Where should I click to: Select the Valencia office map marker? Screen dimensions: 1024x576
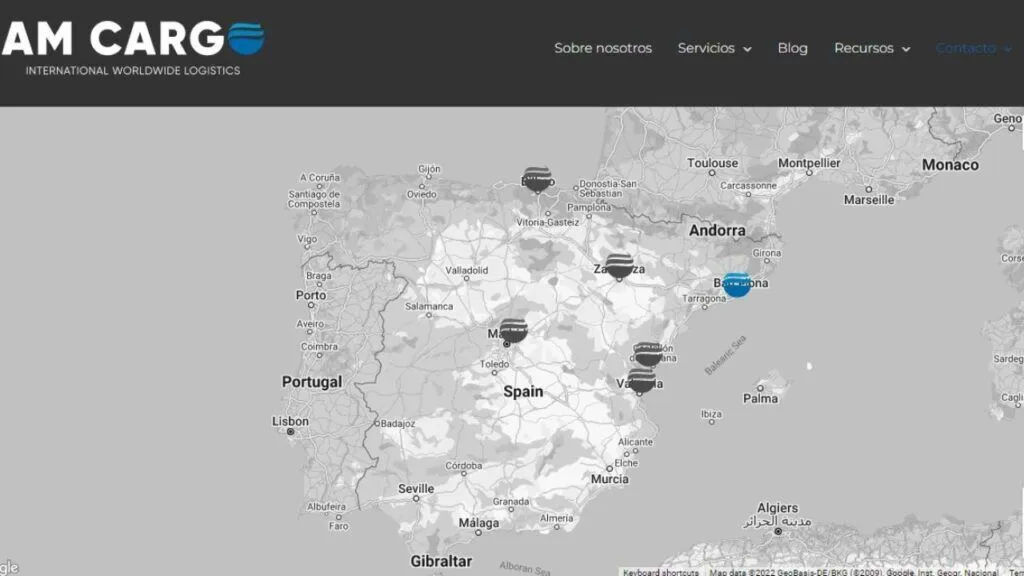coord(641,380)
